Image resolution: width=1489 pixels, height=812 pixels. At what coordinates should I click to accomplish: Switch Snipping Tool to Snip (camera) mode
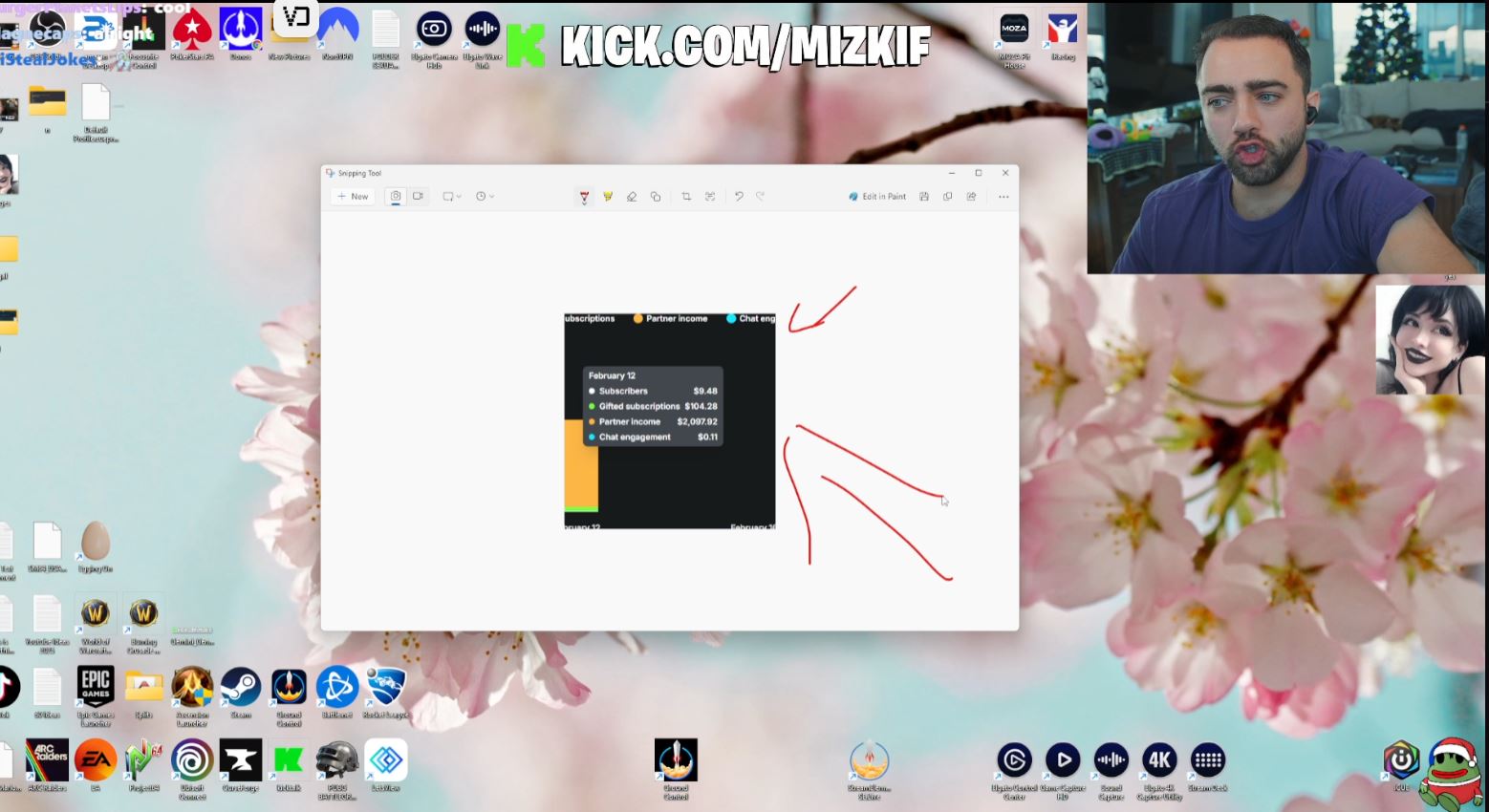396,197
